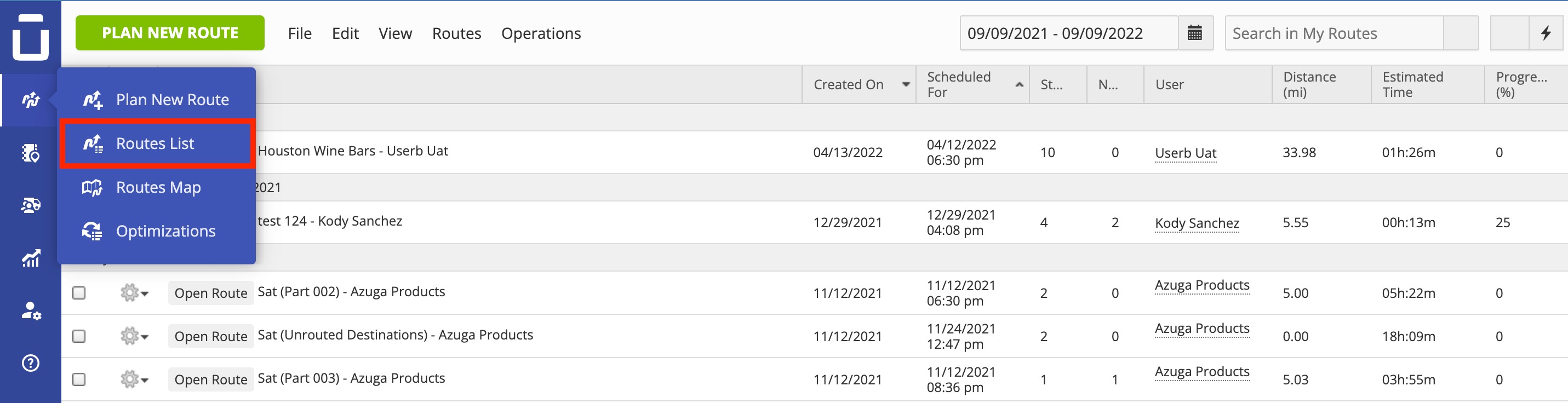
Task: Check the Sat (Part 003) route checkbox
Action: [x=79, y=379]
